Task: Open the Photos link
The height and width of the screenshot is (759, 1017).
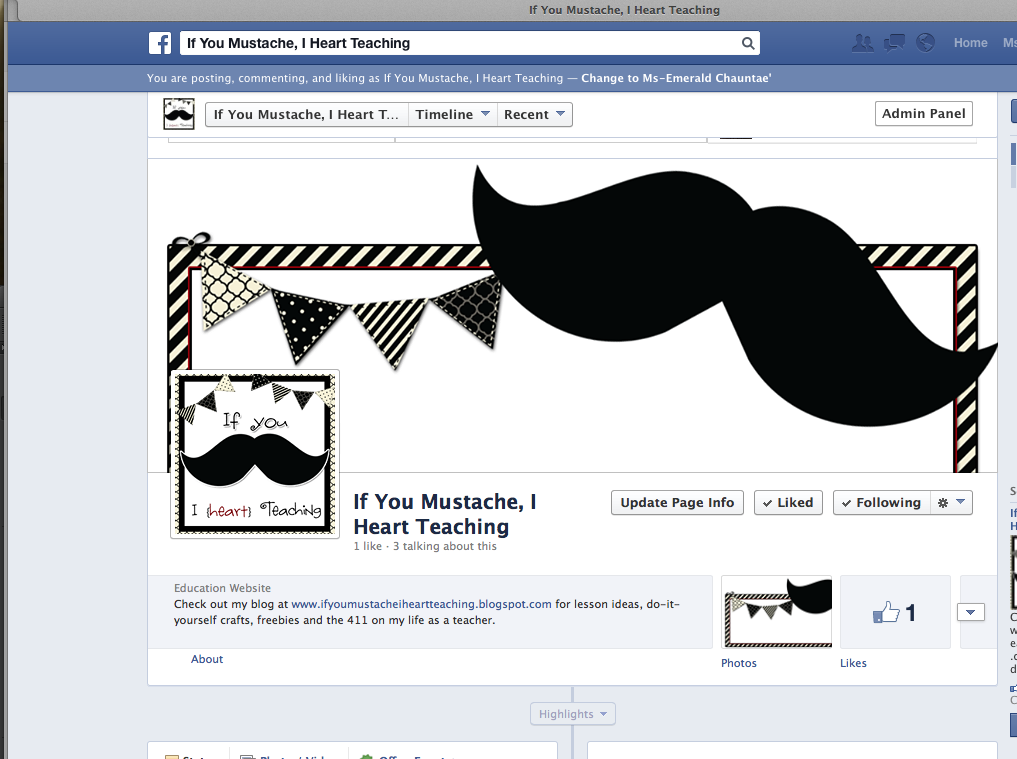Action: click(x=739, y=663)
